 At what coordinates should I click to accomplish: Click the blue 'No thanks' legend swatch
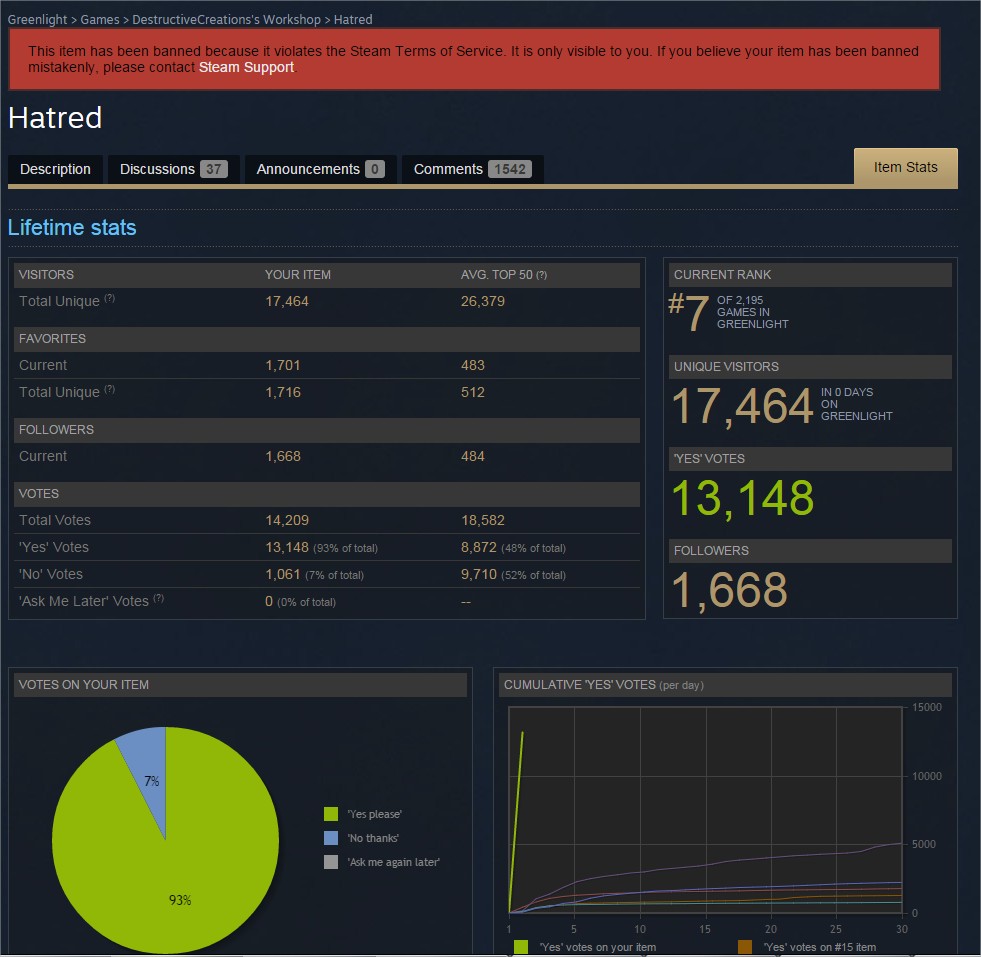[x=331, y=838]
